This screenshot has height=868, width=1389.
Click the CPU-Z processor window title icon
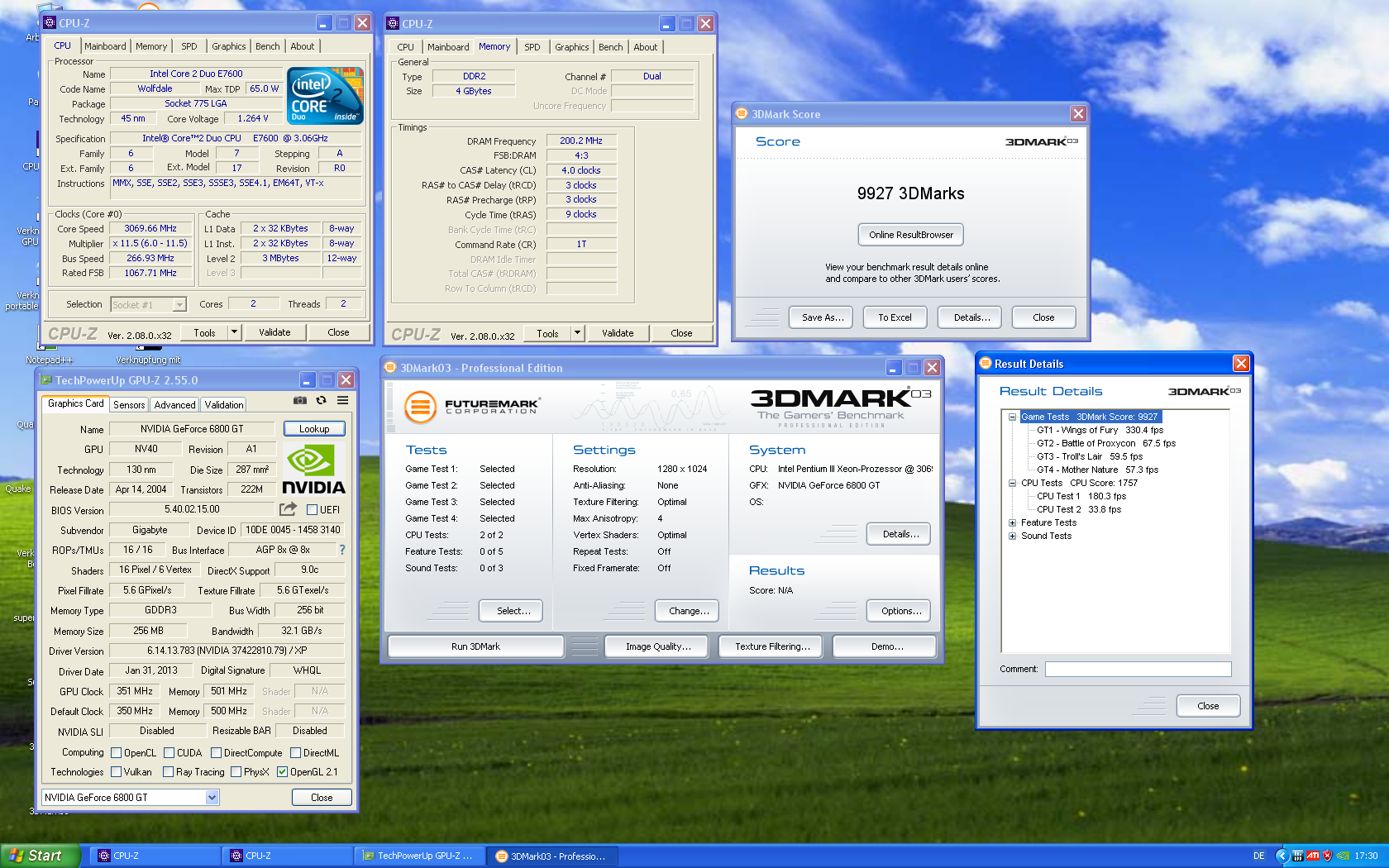pyautogui.click(x=50, y=23)
